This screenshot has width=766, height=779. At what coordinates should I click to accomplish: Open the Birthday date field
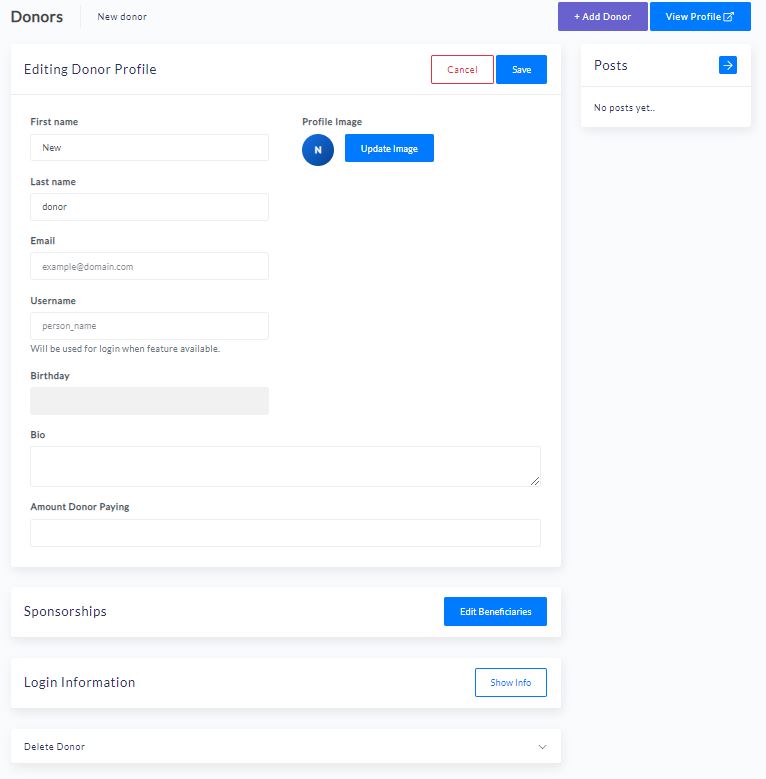click(x=149, y=401)
